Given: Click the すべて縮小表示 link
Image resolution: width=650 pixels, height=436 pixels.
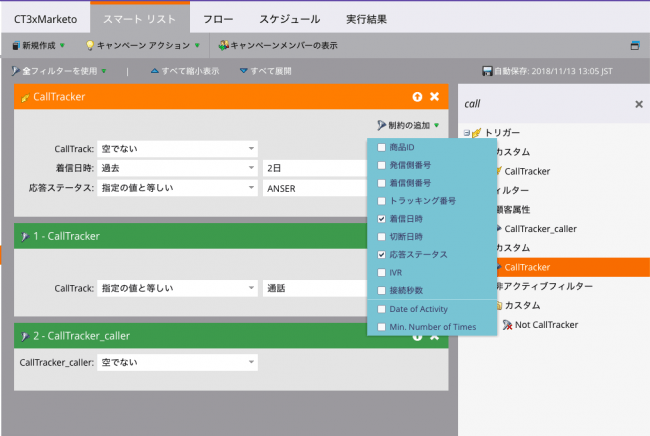Looking at the screenshot, I should point(185,71).
